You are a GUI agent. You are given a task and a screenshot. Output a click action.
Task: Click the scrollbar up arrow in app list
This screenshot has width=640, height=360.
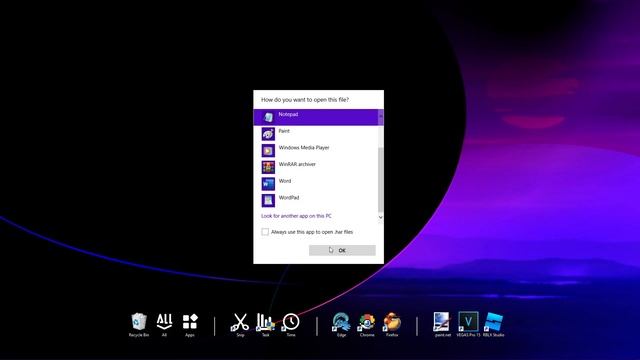tap(381, 116)
